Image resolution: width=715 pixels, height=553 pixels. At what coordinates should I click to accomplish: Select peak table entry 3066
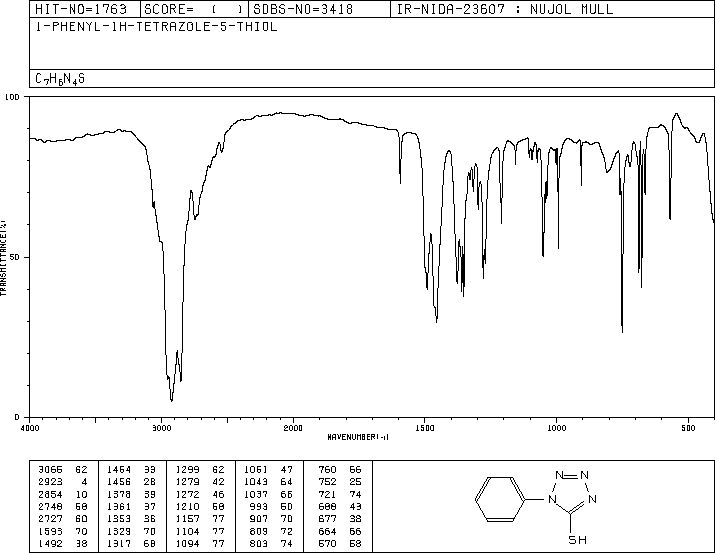50,469
